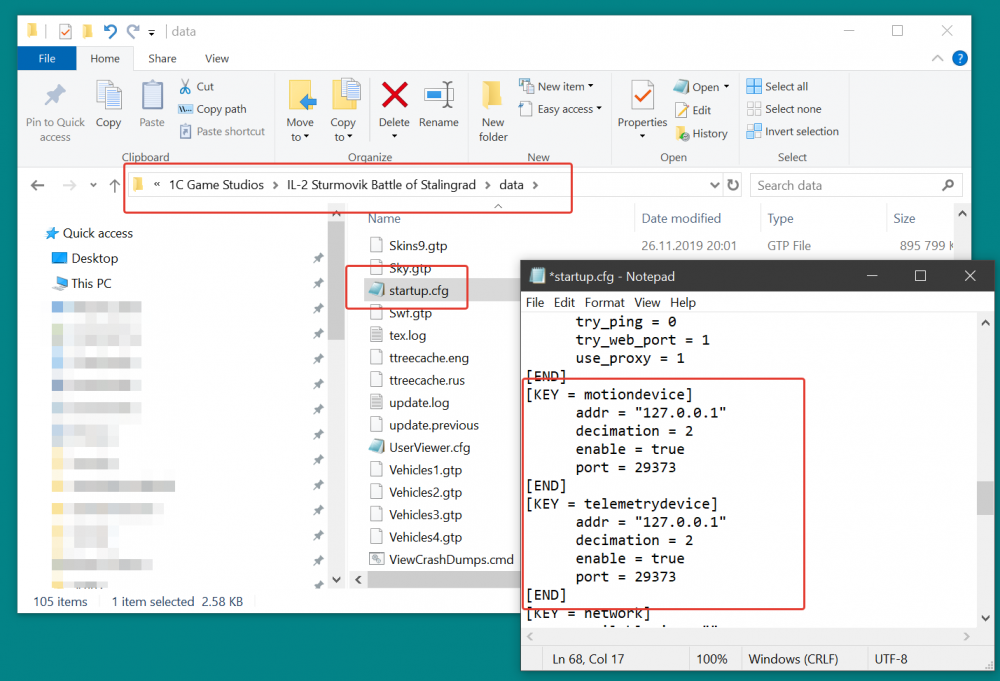The width and height of the screenshot is (1000, 681).
Task: Open Customize Quick Access Toolbar dropdown
Action: [152, 32]
